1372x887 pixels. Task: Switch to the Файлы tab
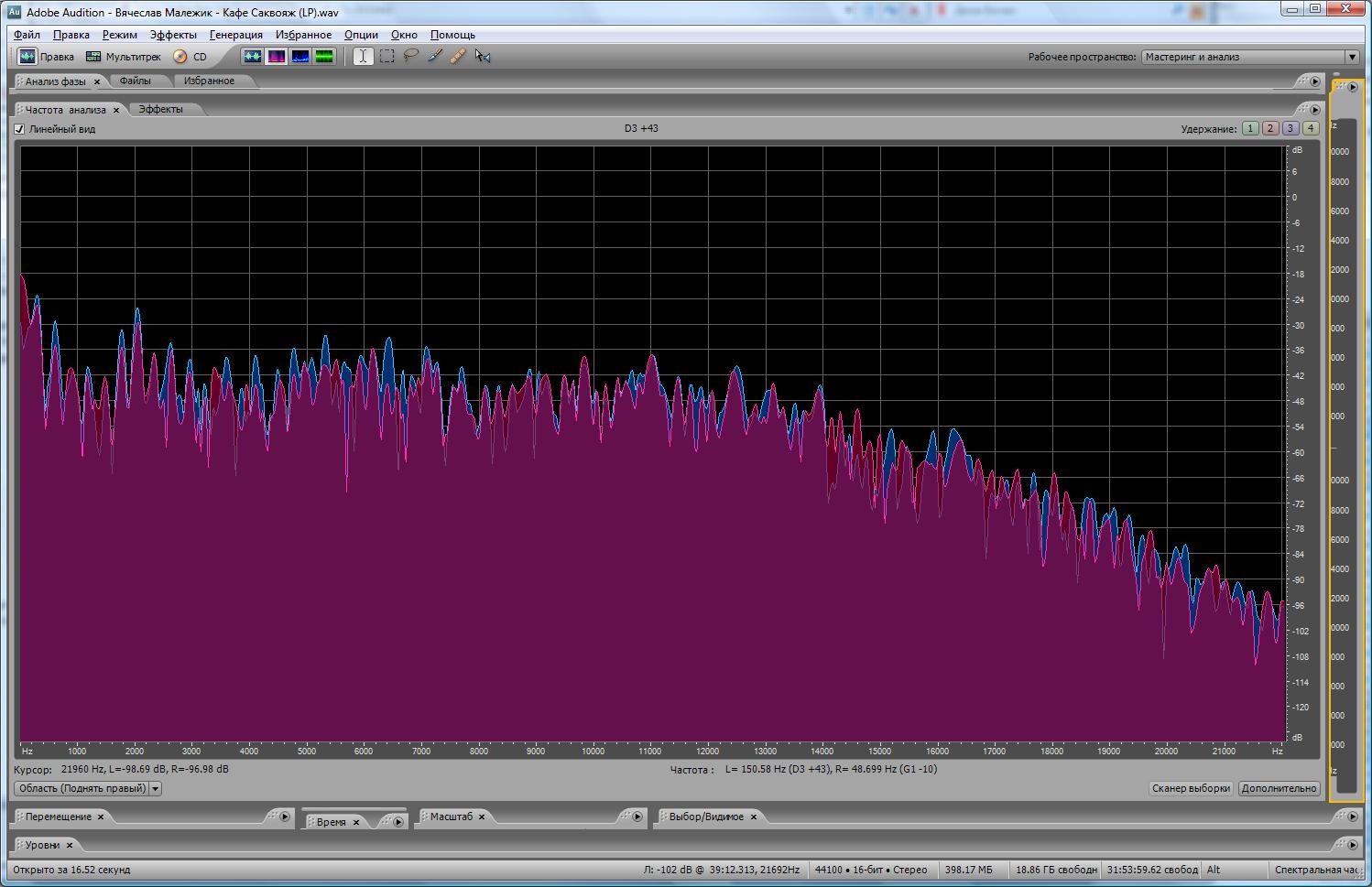(x=135, y=81)
